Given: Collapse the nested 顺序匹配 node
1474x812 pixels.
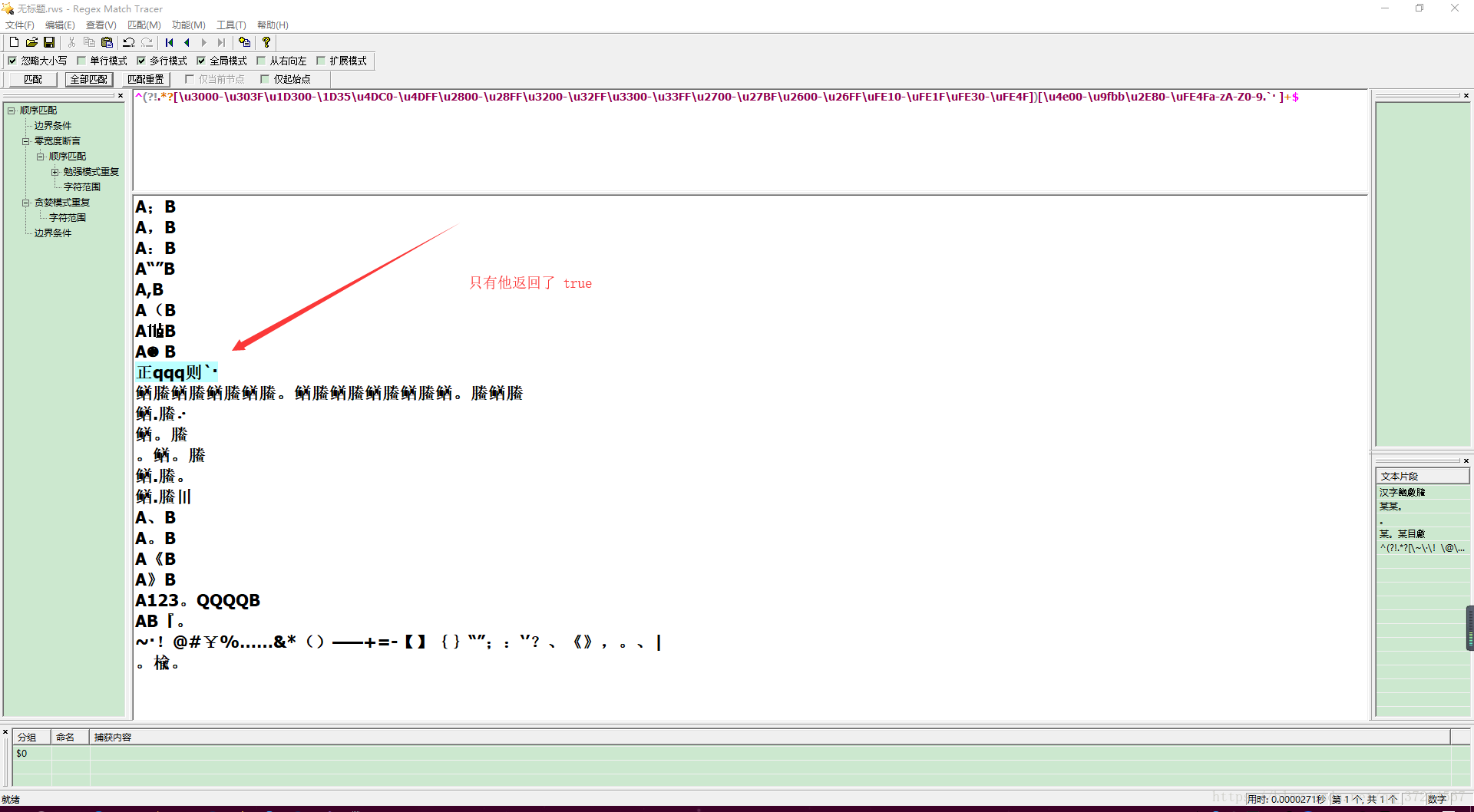Looking at the screenshot, I should pos(40,157).
